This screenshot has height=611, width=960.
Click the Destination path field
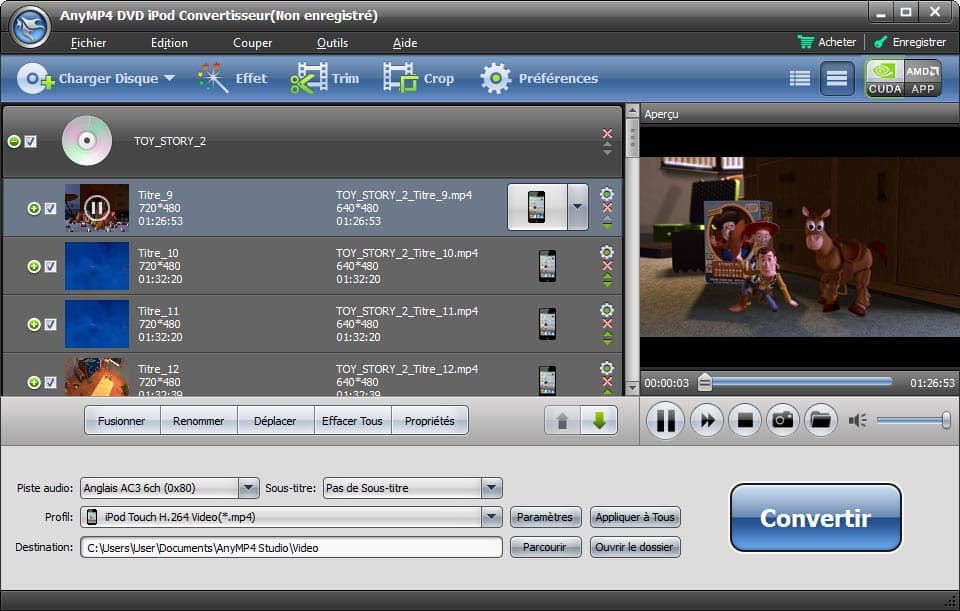point(291,547)
